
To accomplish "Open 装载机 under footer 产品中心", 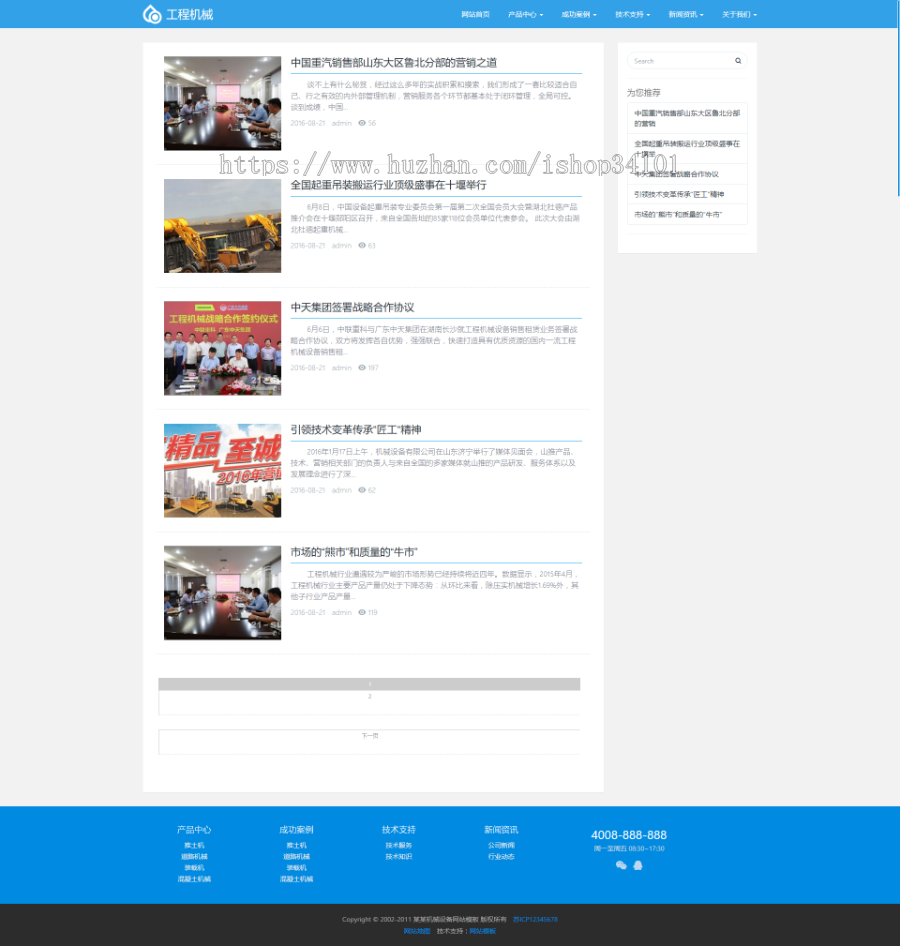I will [x=194, y=868].
